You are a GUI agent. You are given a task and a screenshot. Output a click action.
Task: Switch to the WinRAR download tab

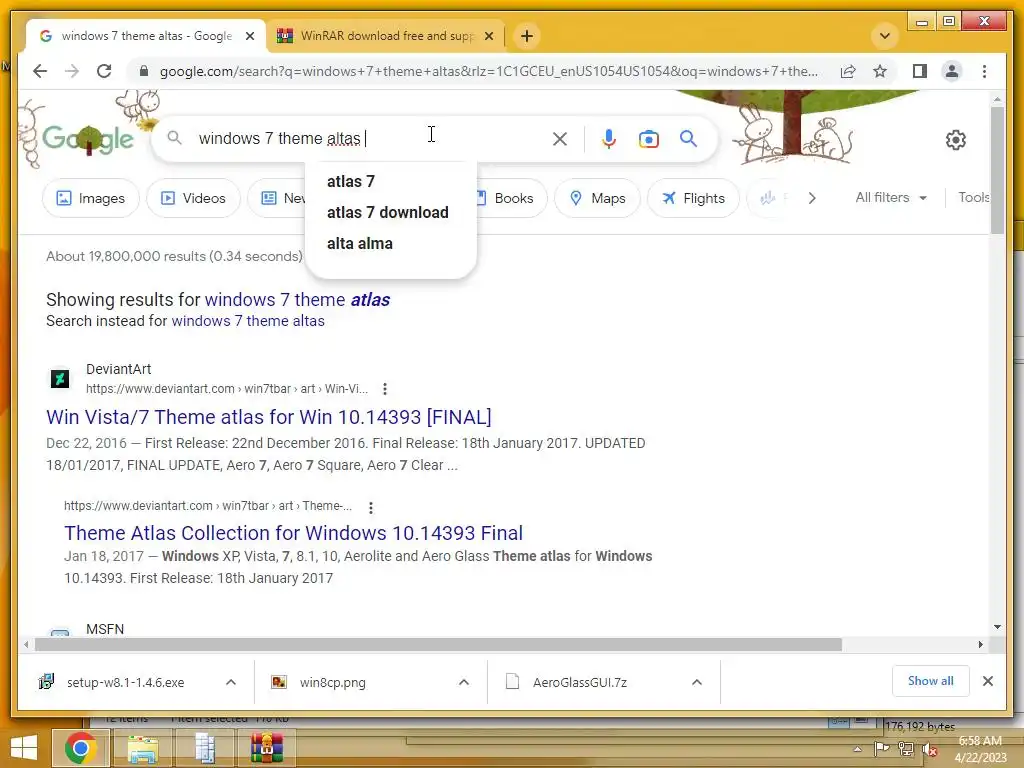point(386,36)
